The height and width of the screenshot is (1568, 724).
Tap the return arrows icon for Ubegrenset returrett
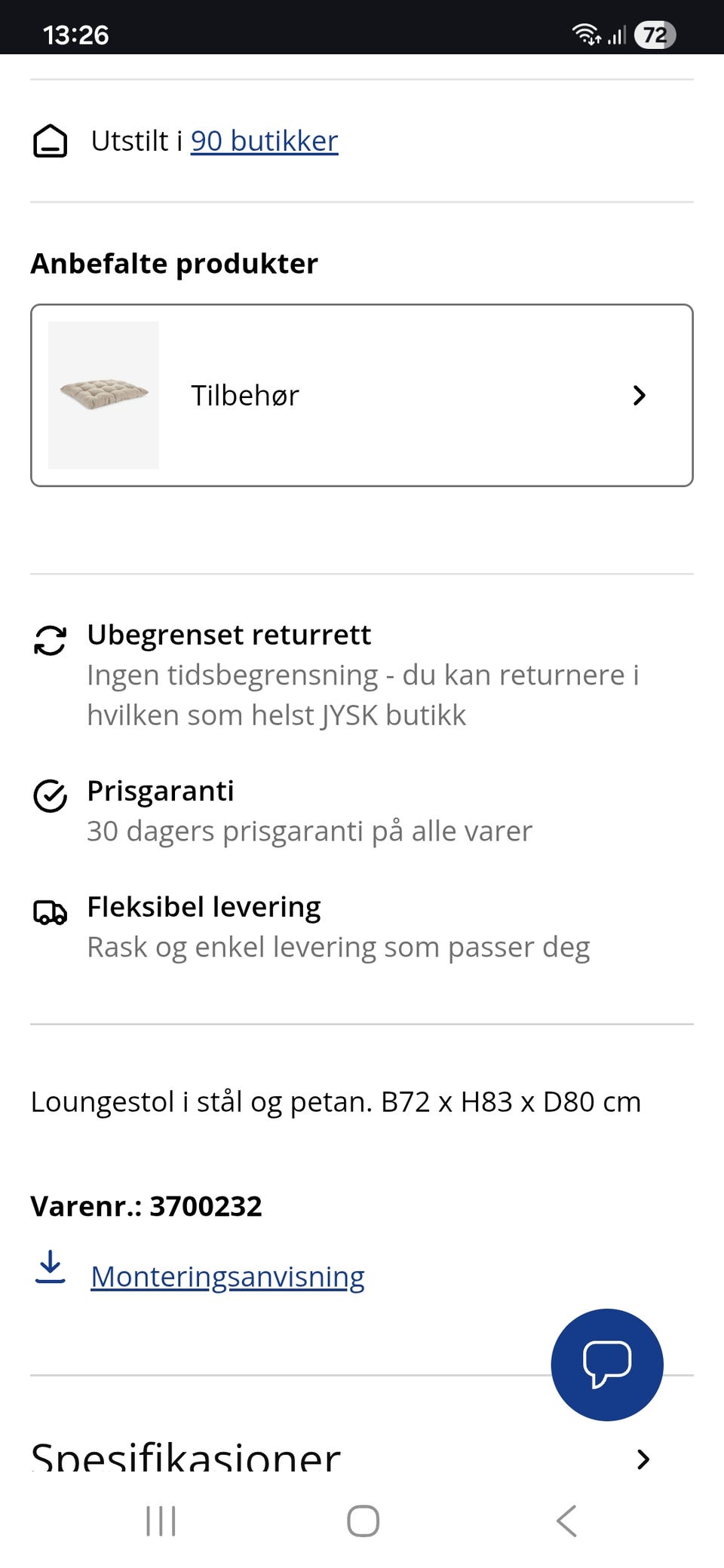coord(51,641)
